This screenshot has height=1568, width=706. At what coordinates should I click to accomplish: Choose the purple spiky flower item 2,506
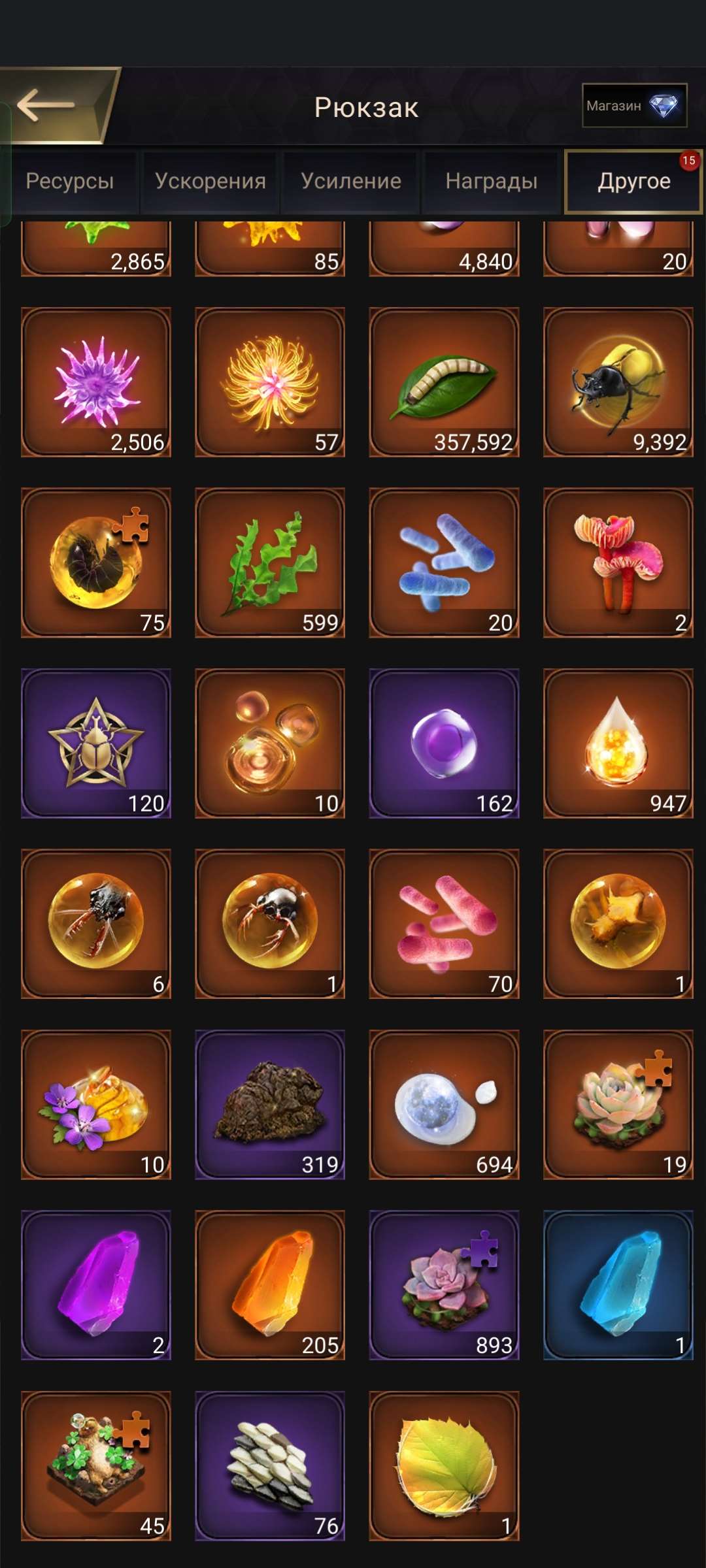pyautogui.click(x=96, y=382)
